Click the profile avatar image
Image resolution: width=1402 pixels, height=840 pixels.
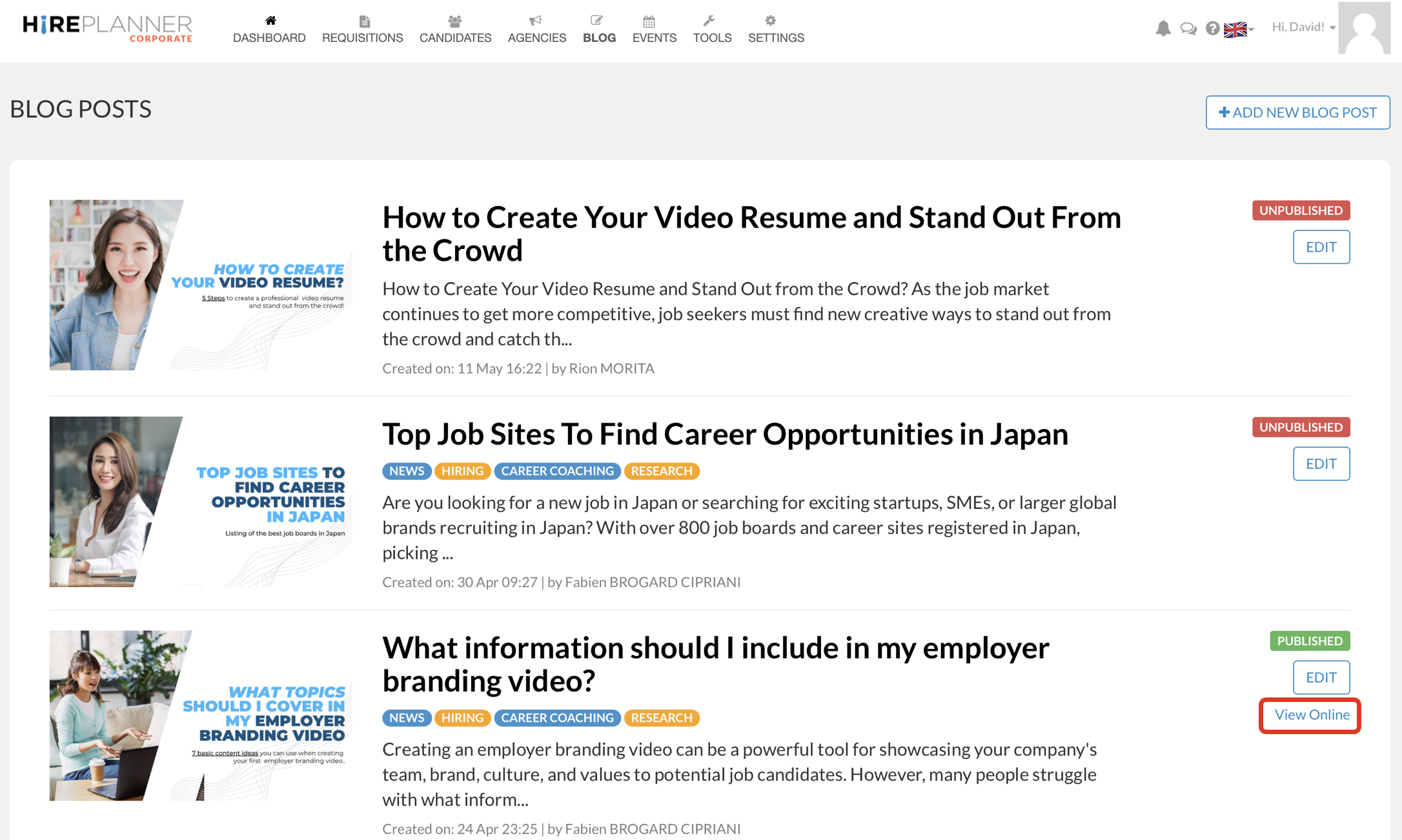tap(1364, 28)
